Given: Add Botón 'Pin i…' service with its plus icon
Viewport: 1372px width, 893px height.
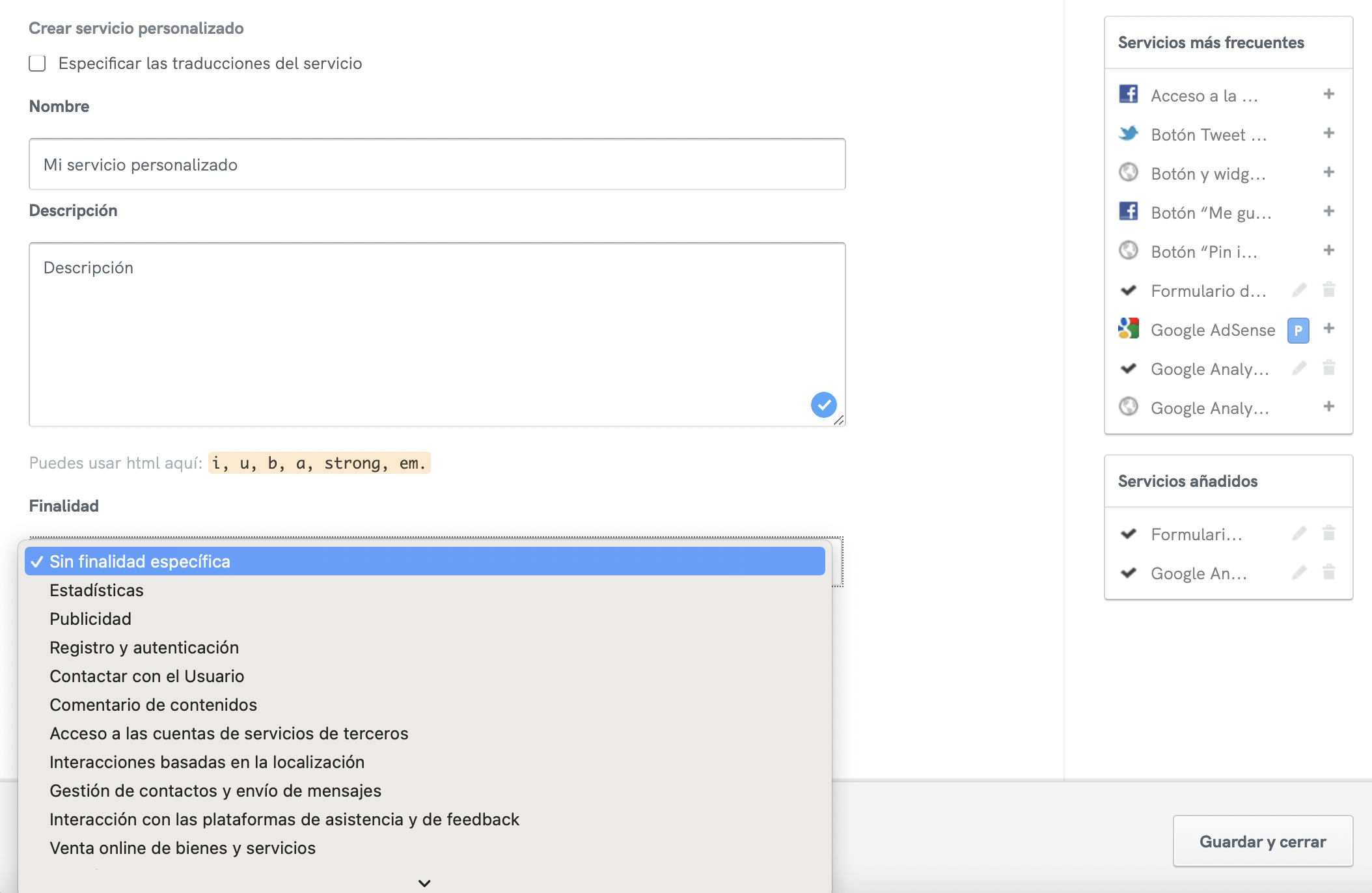Looking at the screenshot, I should (1328, 251).
